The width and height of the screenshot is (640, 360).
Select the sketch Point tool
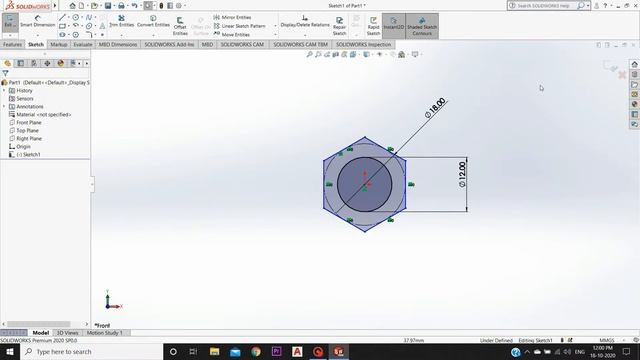[102, 35]
